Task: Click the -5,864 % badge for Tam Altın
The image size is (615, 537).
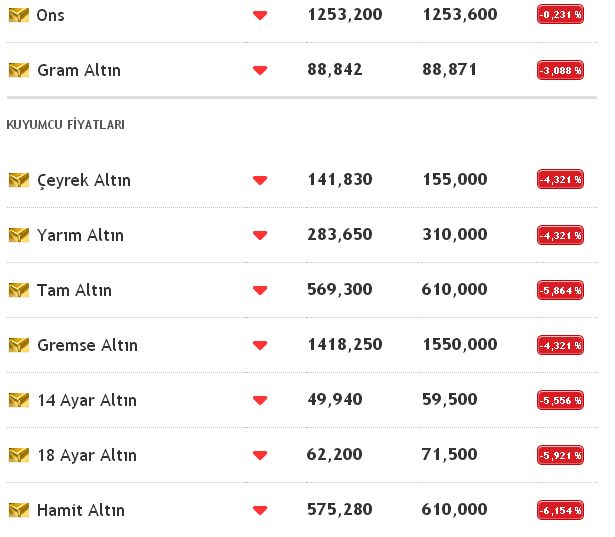Action: [x=560, y=290]
